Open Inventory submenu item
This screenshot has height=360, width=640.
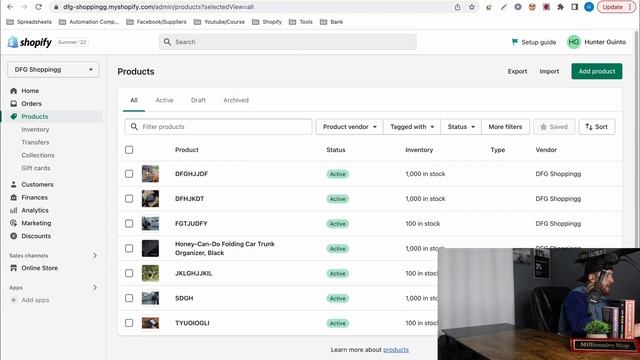(x=35, y=129)
